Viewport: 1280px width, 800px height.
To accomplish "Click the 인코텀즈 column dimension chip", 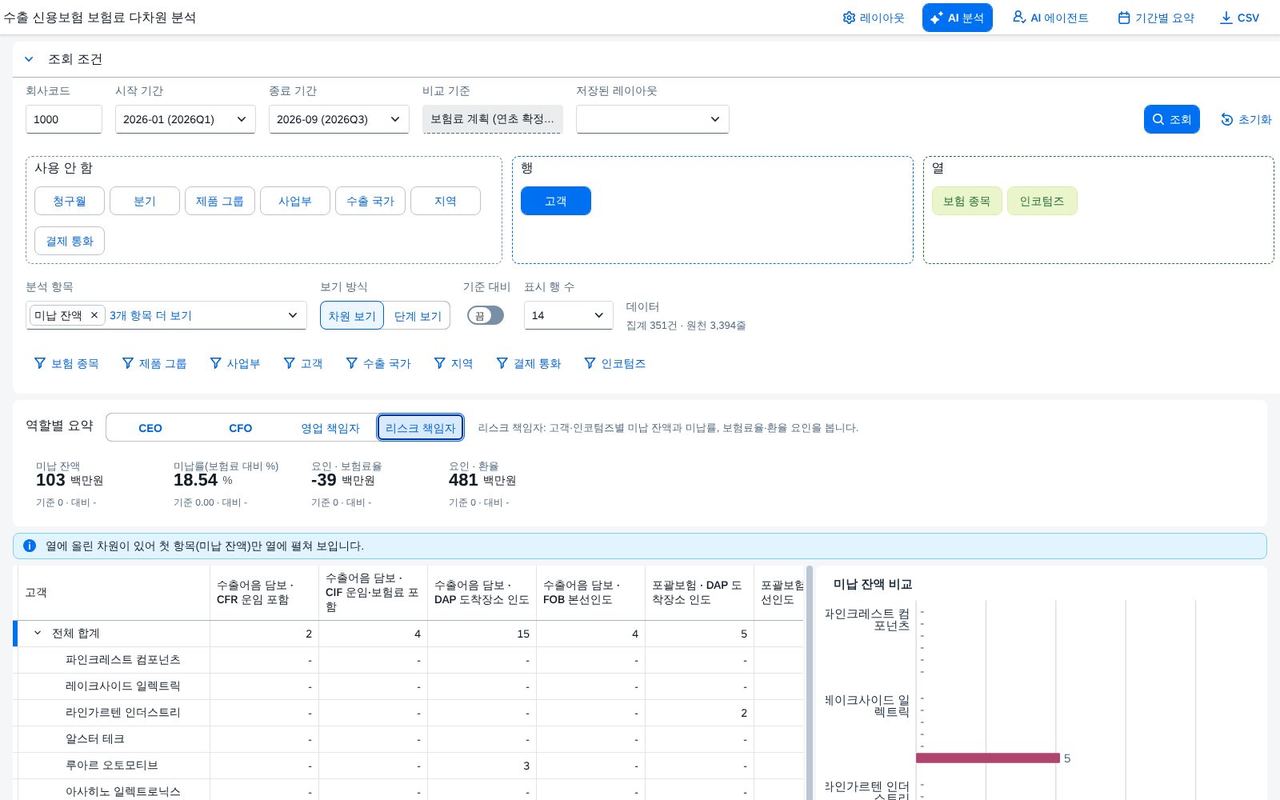I will point(1042,201).
